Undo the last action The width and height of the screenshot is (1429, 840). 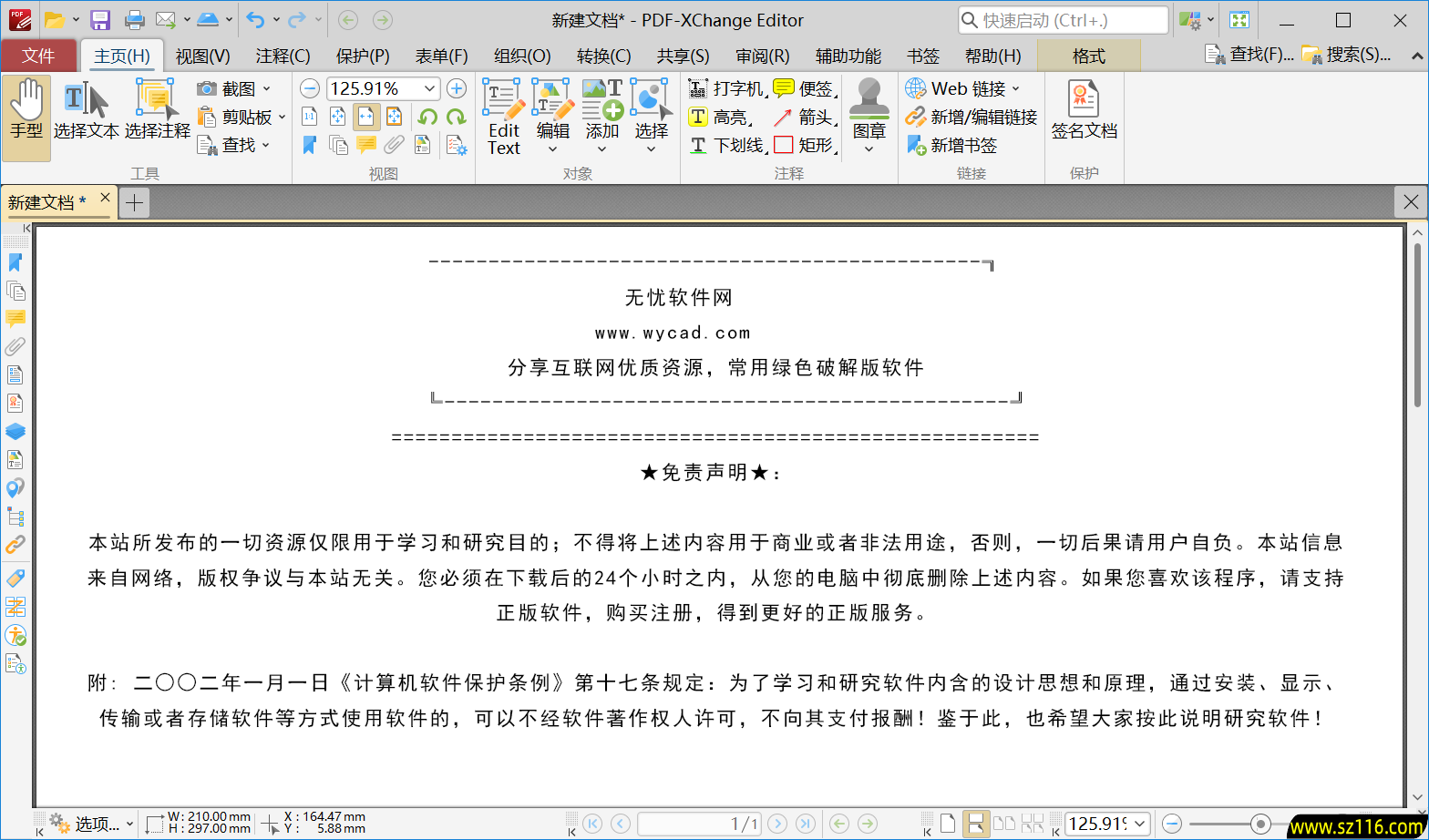click(255, 19)
